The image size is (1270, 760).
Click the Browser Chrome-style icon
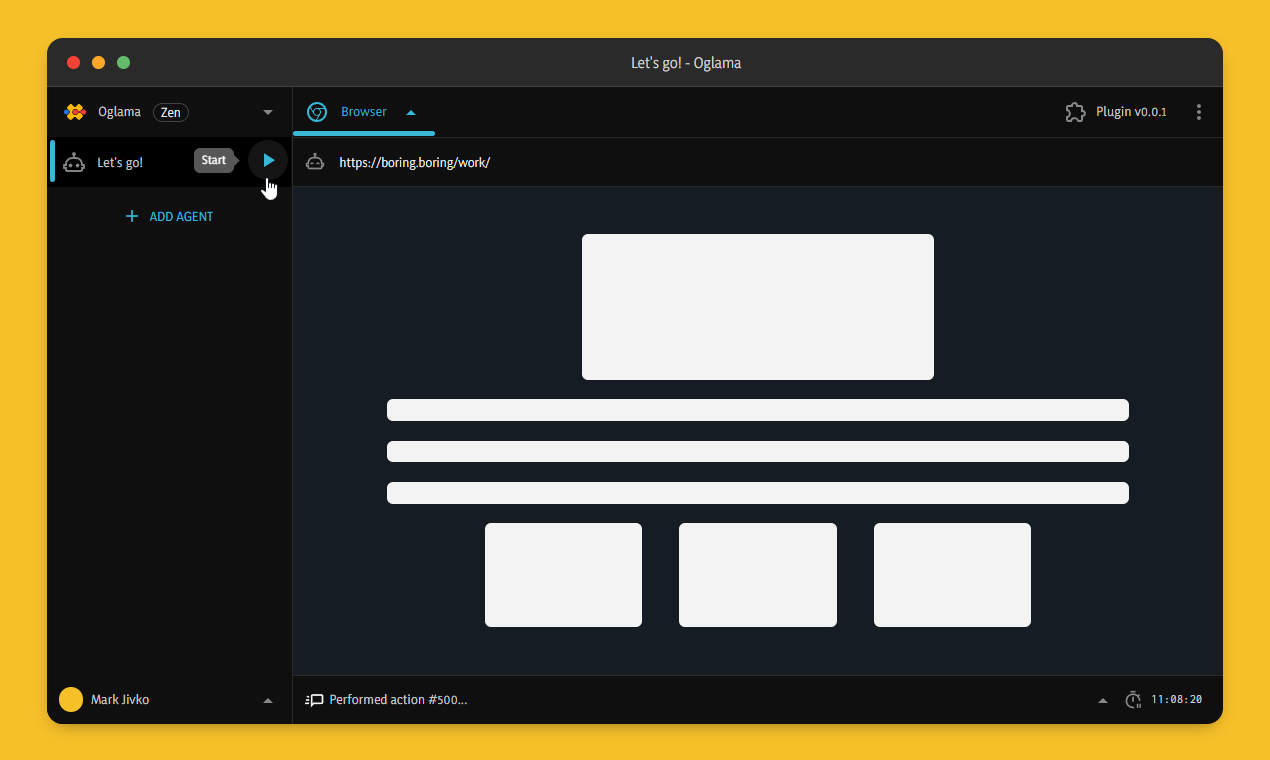click(x=317, y=112)
